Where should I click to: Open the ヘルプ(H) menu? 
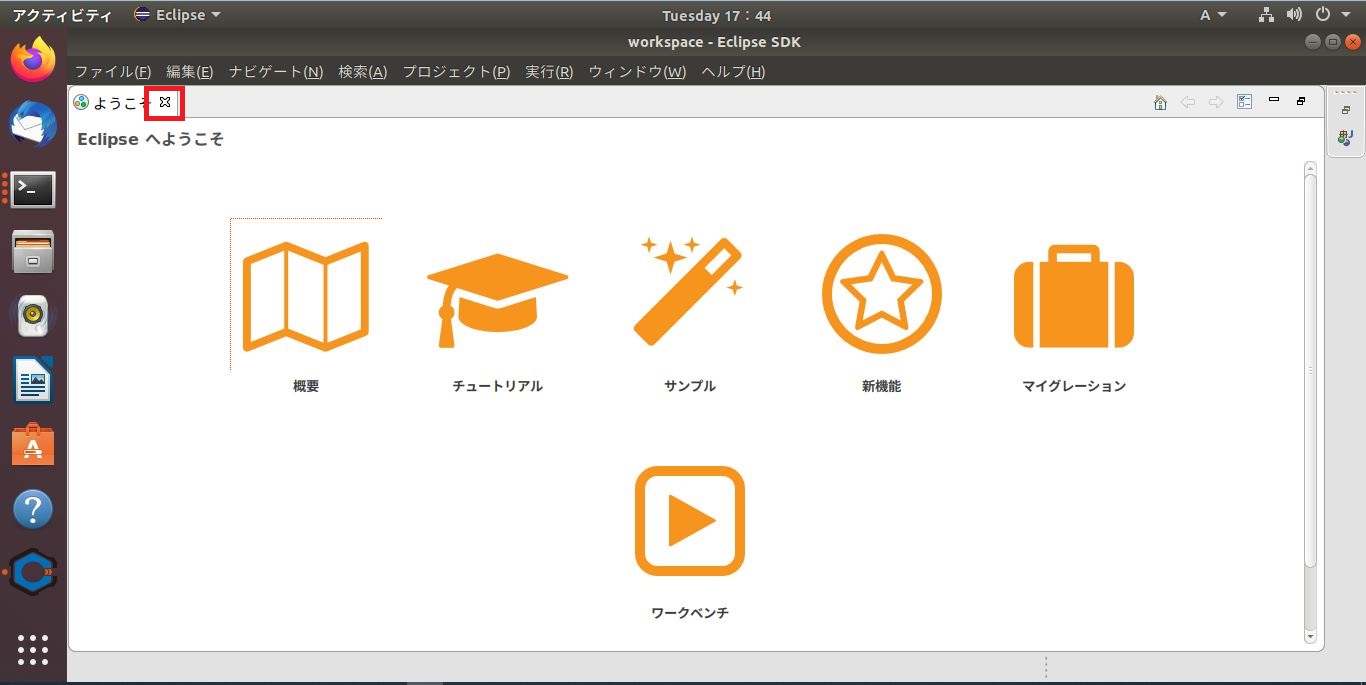[x=733, y=72]
